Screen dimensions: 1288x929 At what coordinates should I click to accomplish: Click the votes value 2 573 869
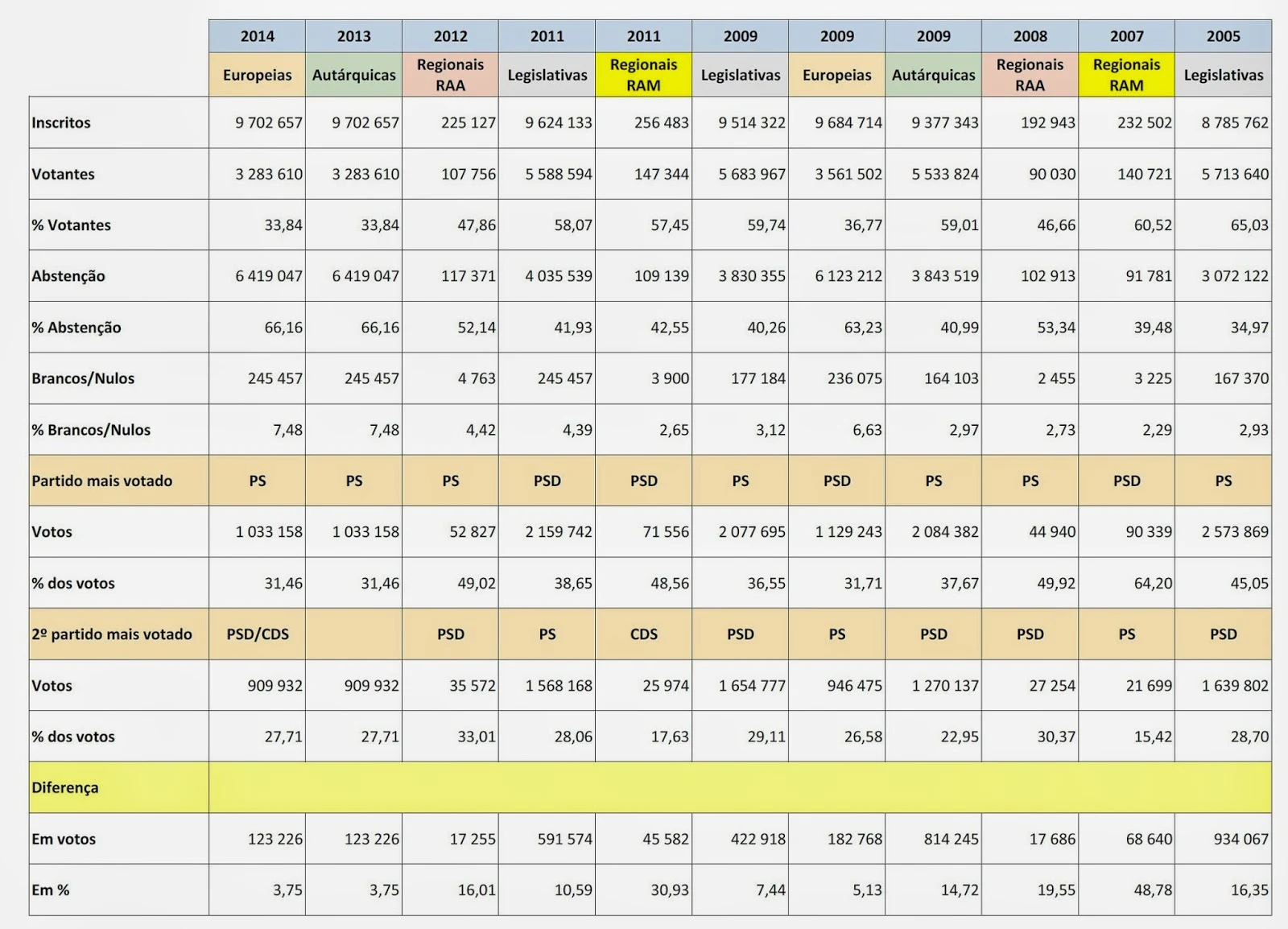(x=1235, y=532)
